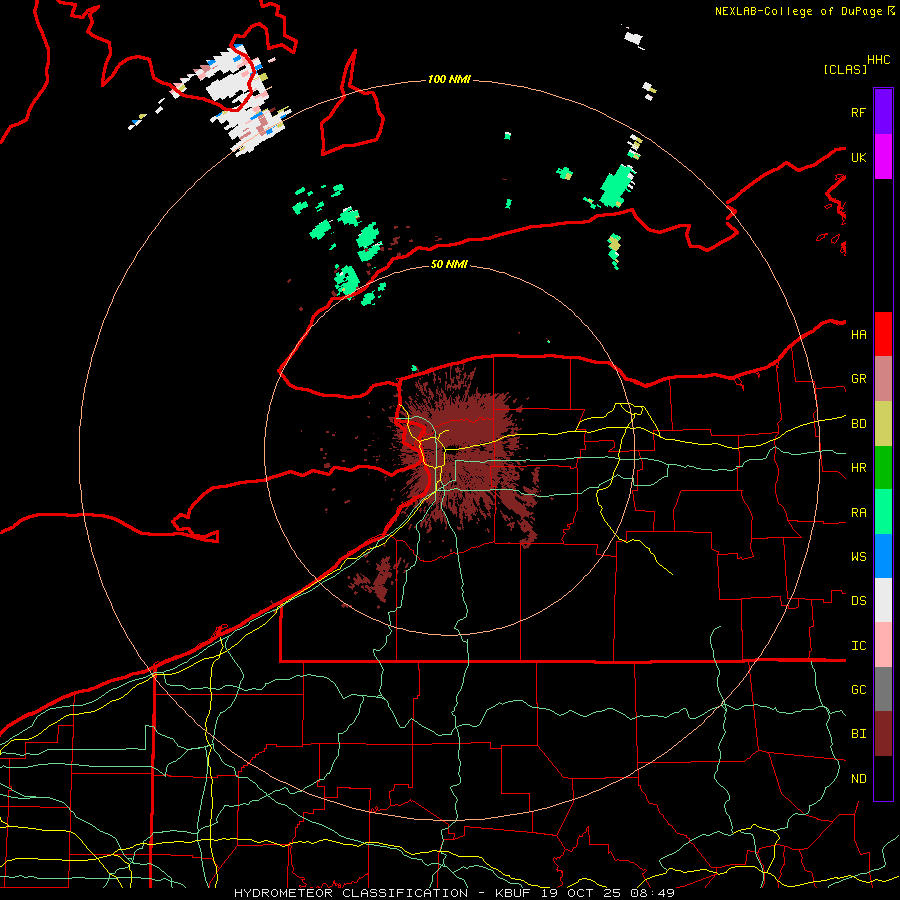Click the WS legend label
The height and width of the screenshot is (900, 900).
click(x=858, y=556)
